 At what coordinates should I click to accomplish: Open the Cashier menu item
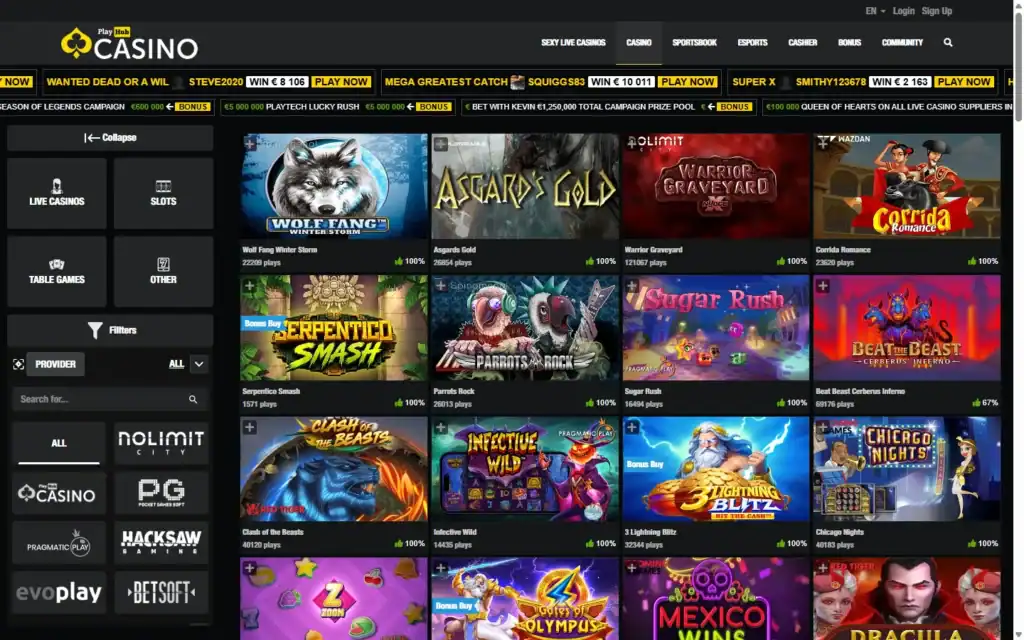point(803,42)
